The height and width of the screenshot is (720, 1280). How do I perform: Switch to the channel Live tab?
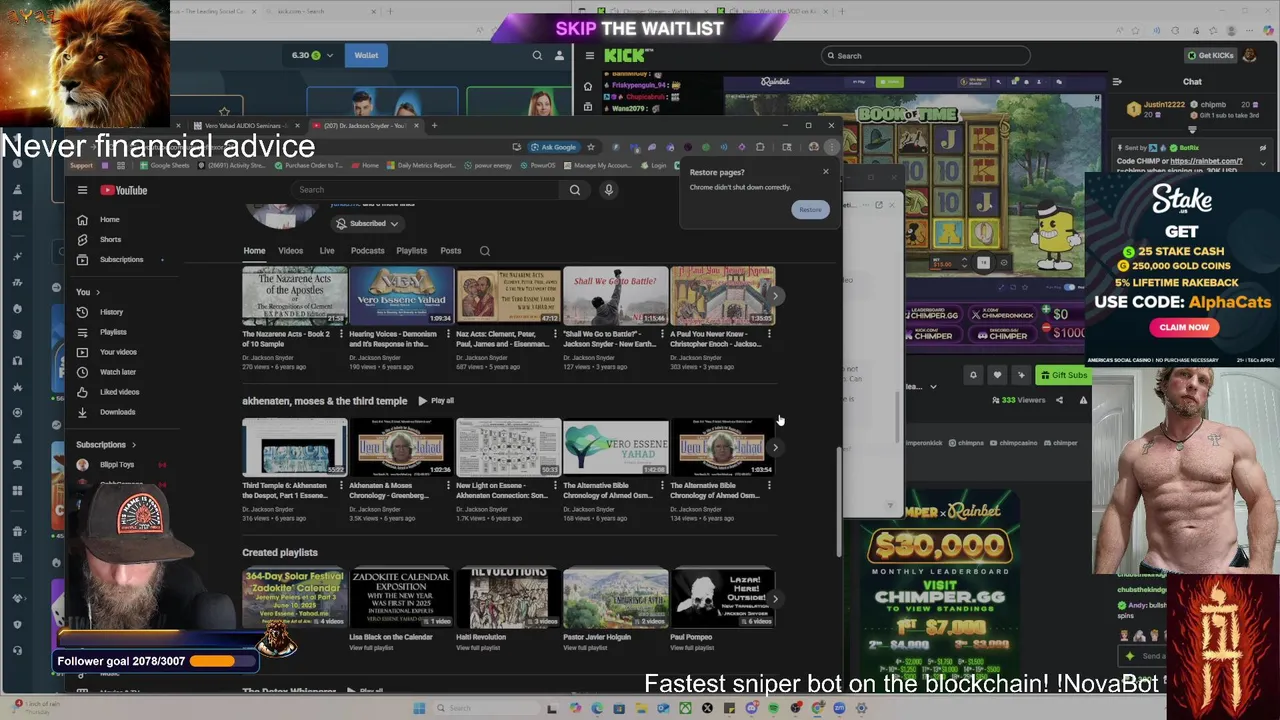pyautogui.click(x=327, y=251)
